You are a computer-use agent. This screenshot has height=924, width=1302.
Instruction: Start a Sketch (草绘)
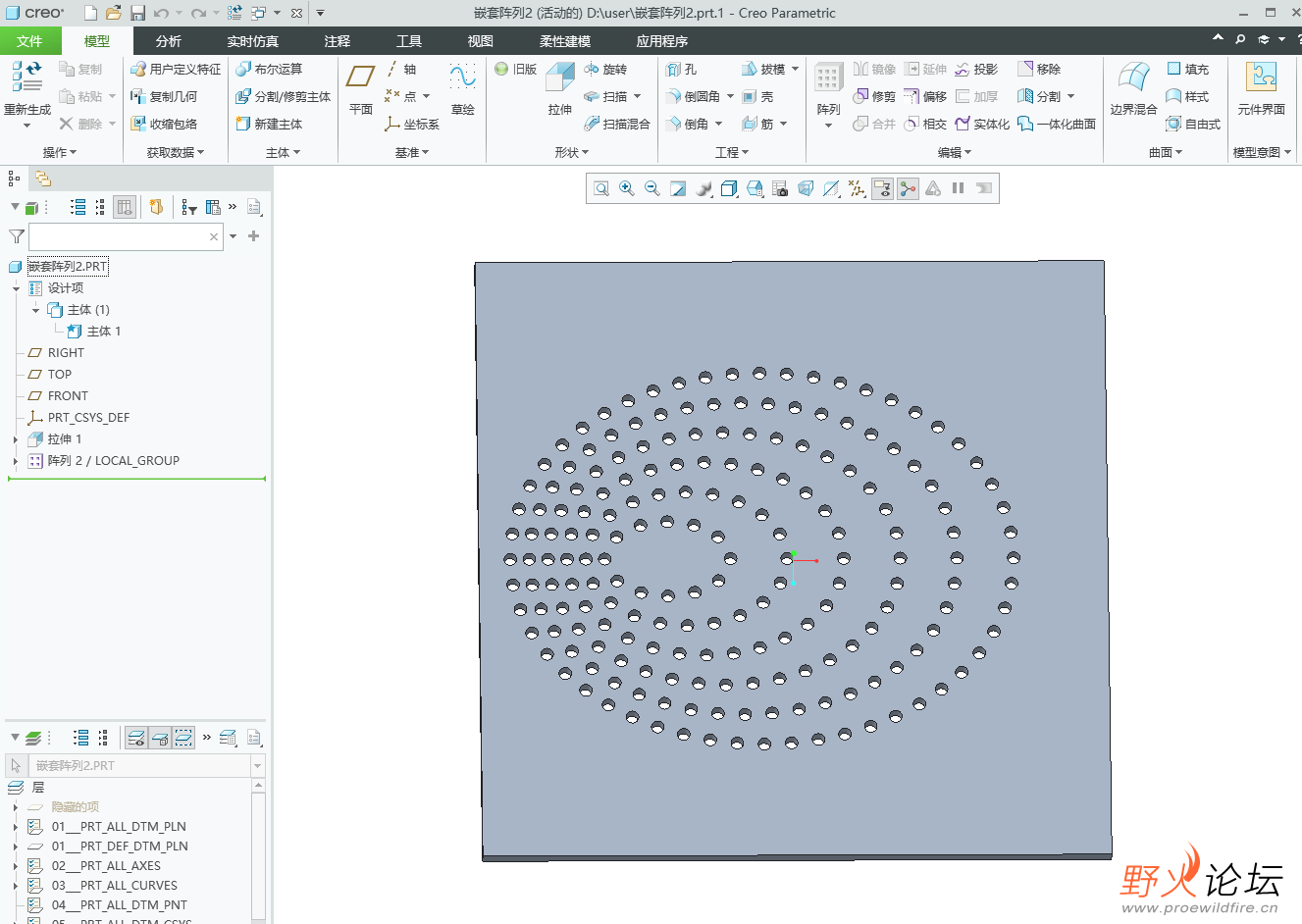pos(462,88)
